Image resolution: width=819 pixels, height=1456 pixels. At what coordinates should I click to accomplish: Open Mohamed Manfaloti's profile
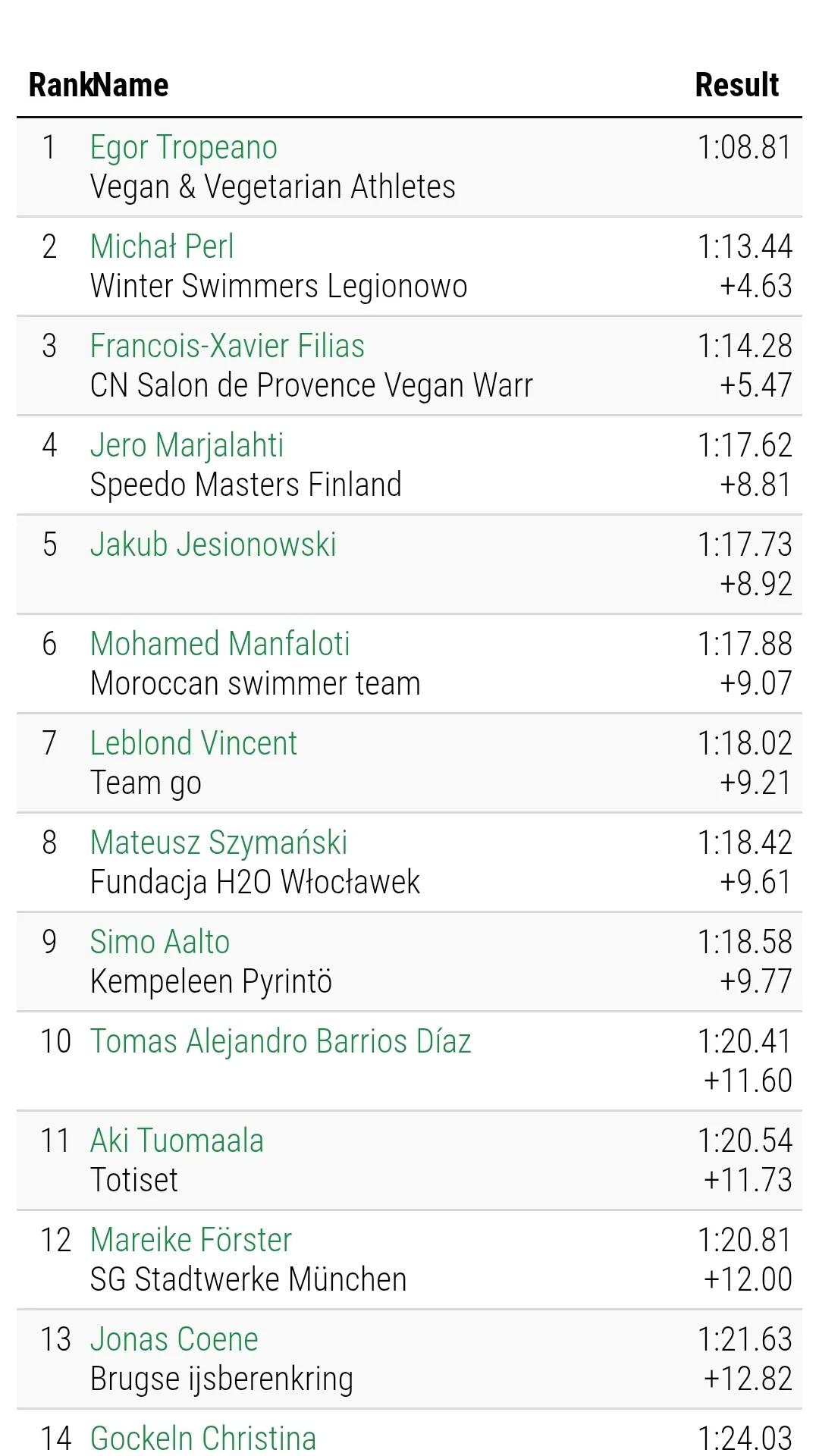coord(220,644)
